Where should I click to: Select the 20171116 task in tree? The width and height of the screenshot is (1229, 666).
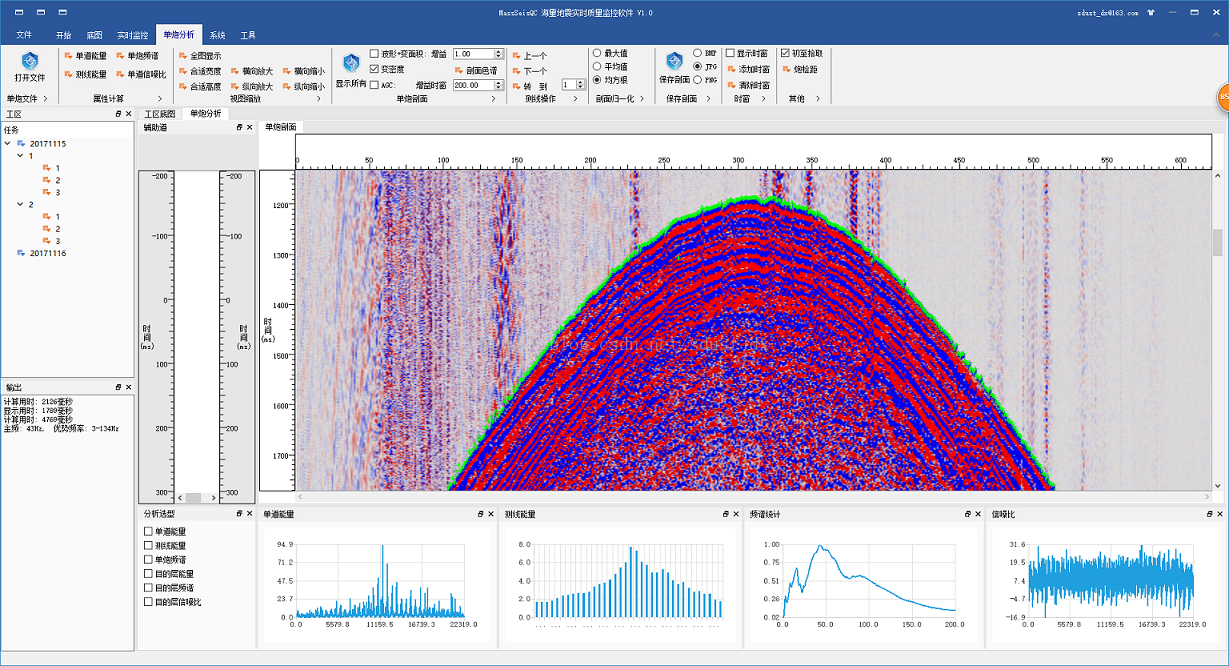point(47,253)
